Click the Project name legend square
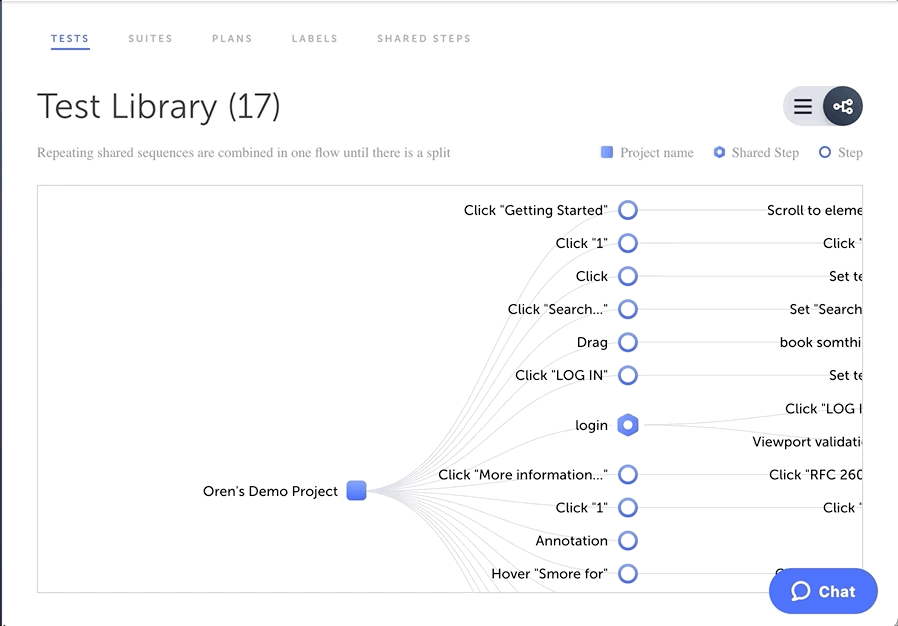The image size is (898, 626). (606, 152)
